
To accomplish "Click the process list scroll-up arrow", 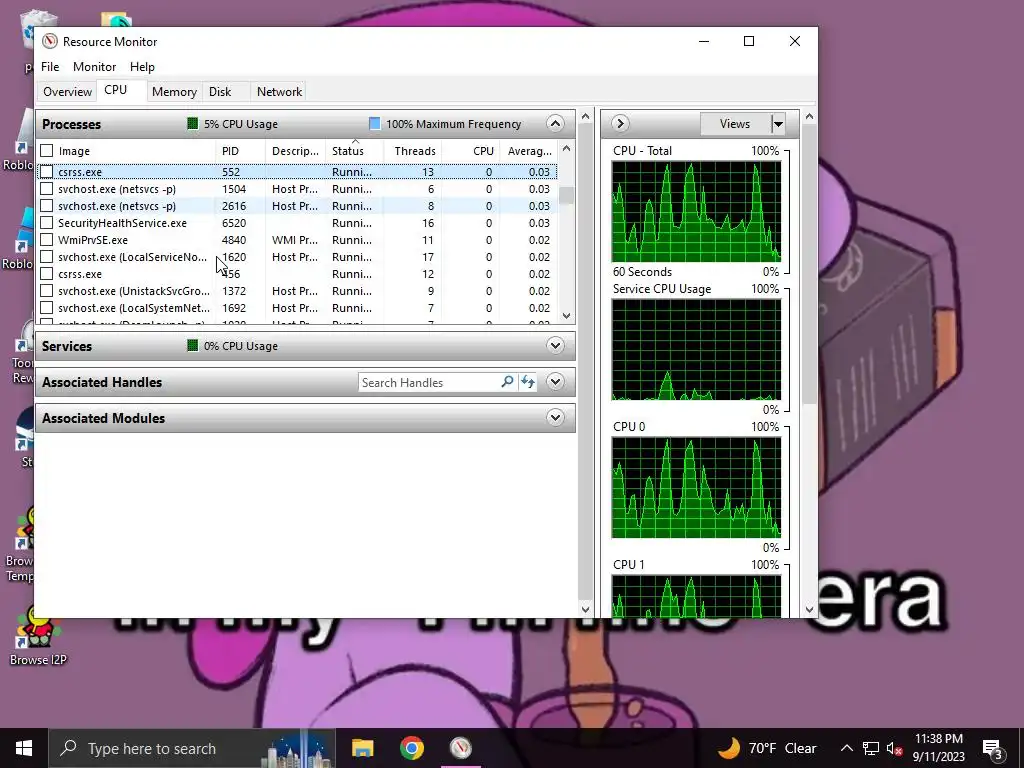I will tap(566, 149).
